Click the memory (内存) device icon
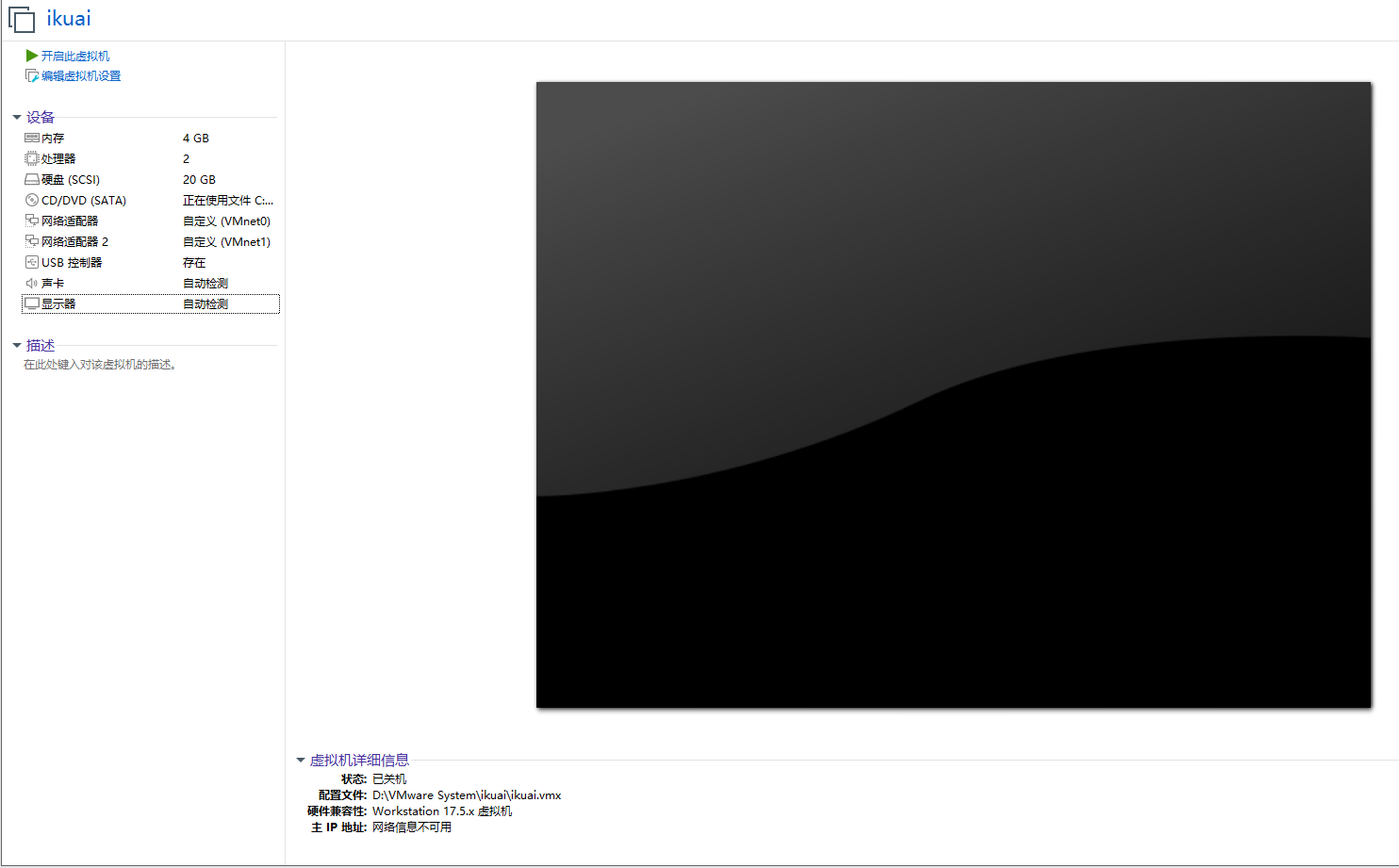 point(32,138)
